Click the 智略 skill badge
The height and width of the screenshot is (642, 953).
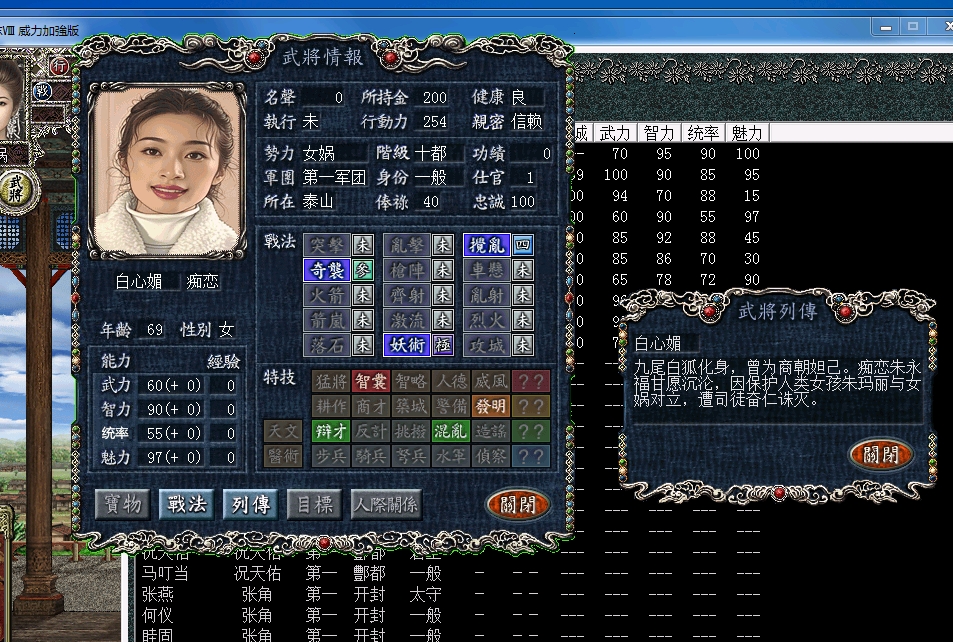411,381
